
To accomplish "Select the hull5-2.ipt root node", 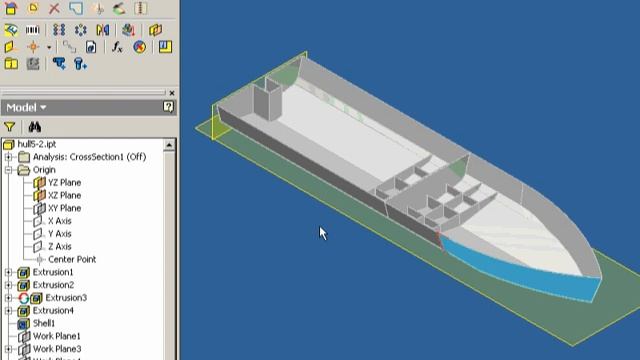I will pyautogui.click(x=37, y=144).
